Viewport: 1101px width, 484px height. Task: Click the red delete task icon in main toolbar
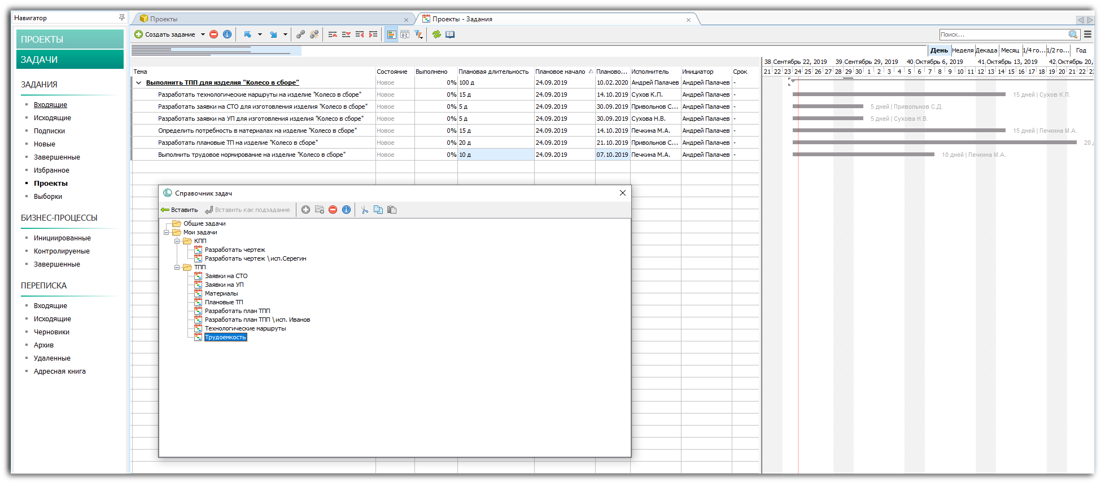pos(214,35)
